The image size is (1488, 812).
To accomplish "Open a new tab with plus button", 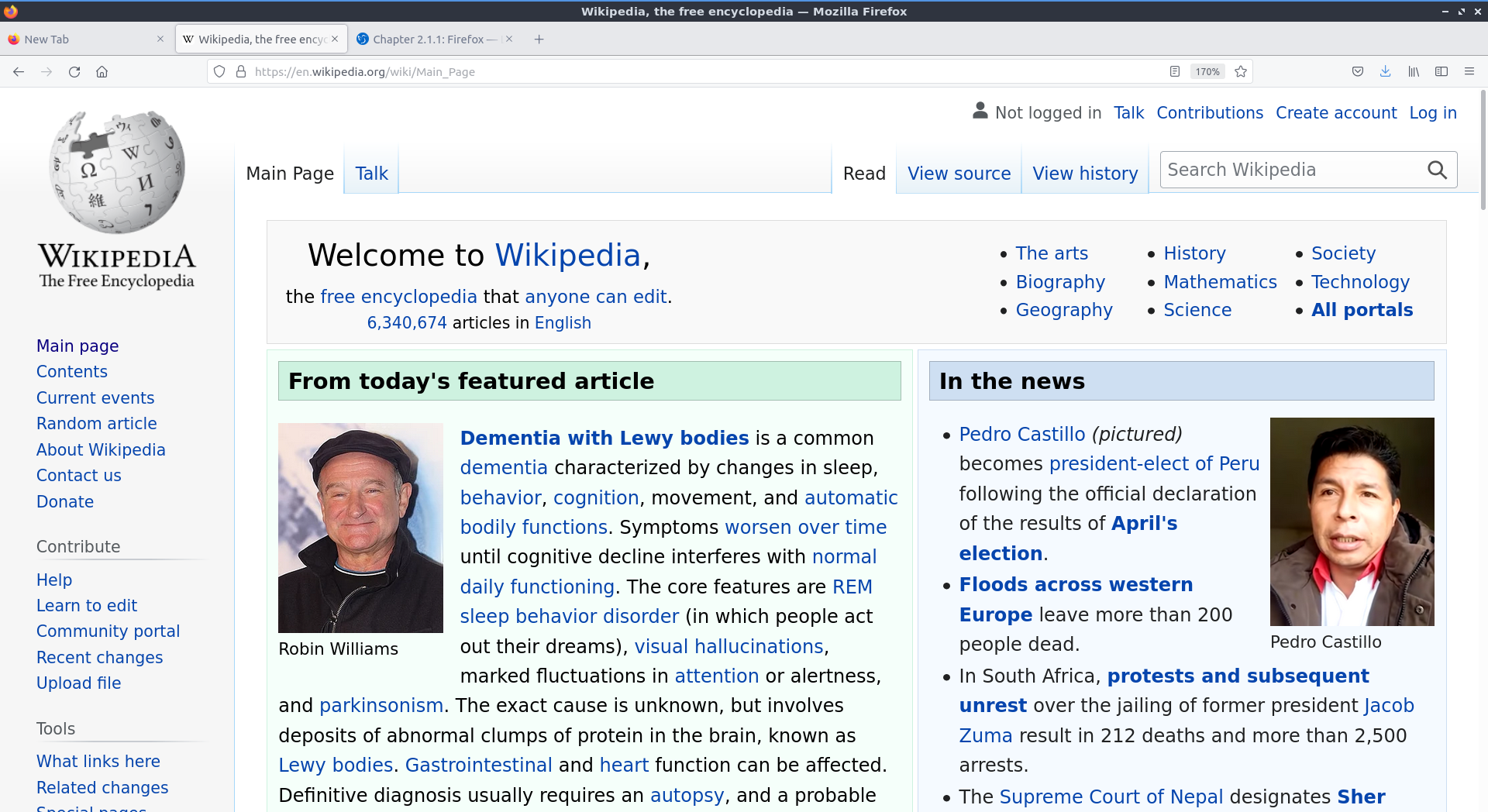I will tap(539, 40).
